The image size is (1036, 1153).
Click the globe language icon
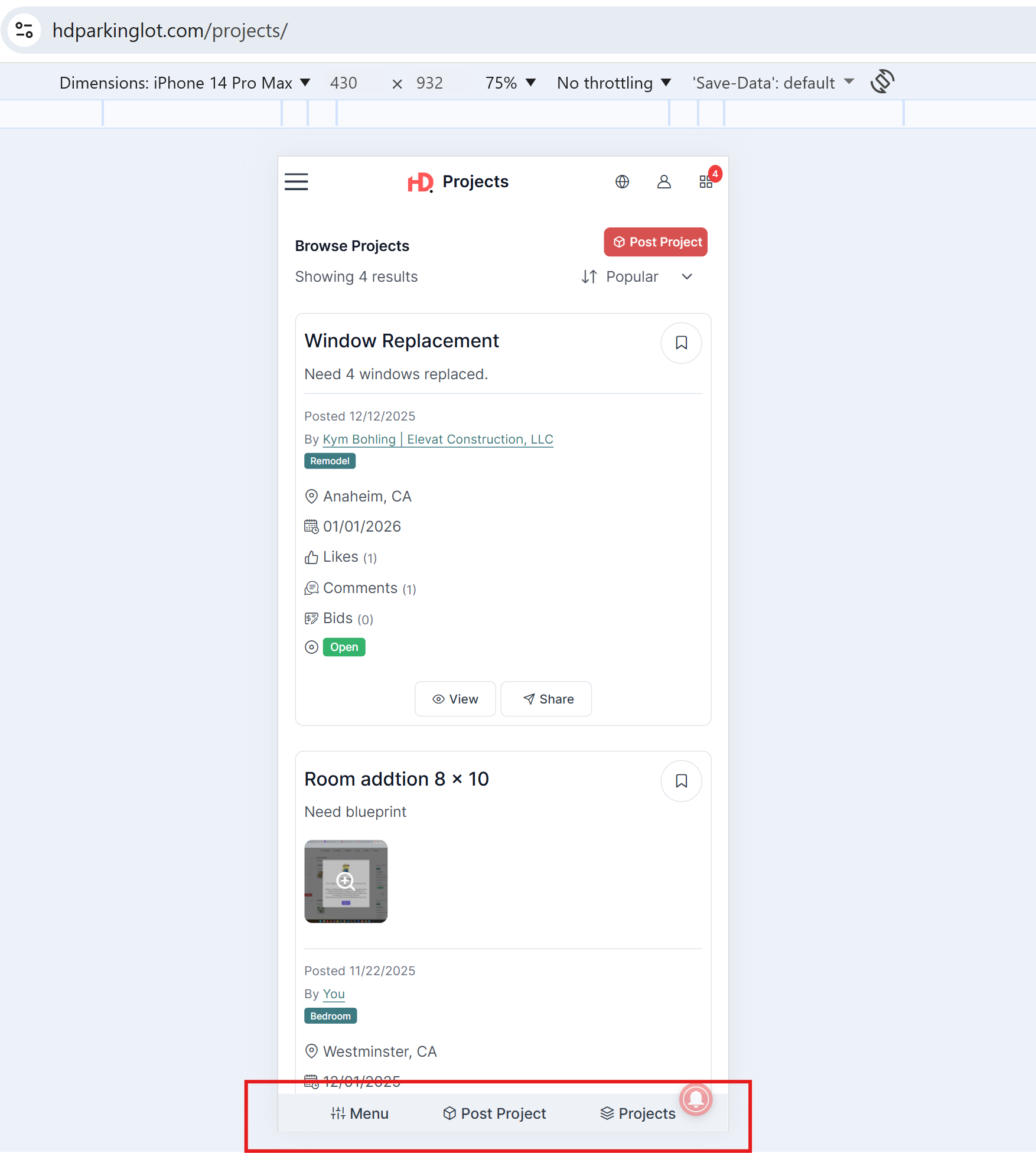pyautogui.click(x=622, y=182)
